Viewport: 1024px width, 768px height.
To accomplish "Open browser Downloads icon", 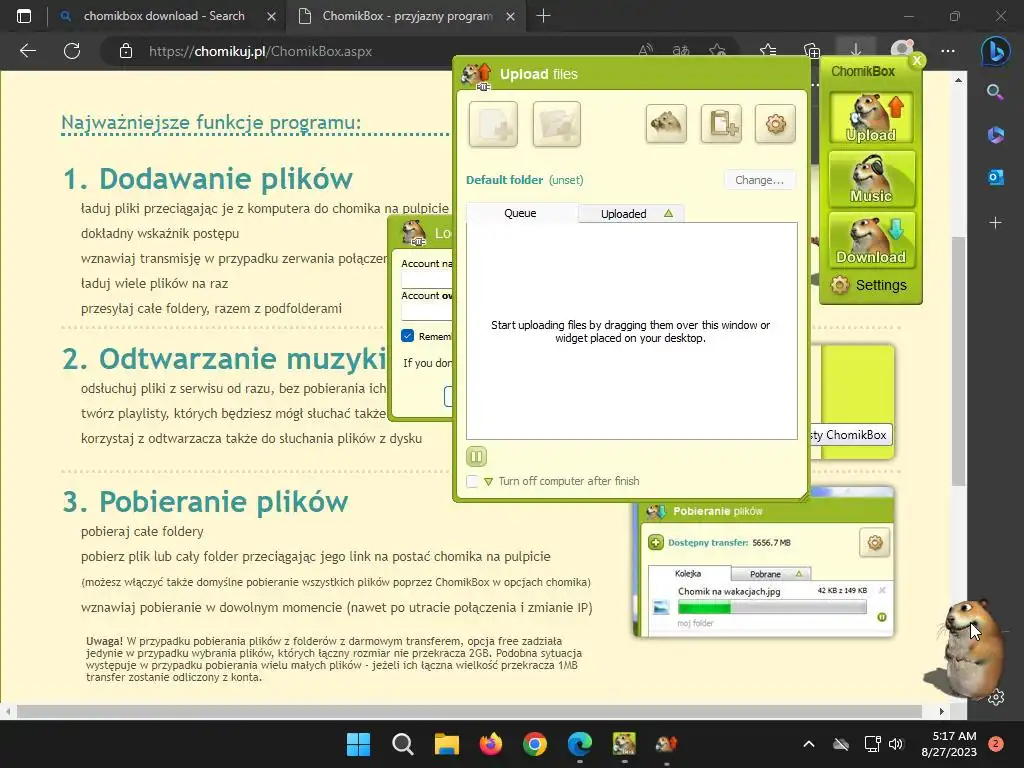I will coord(856,51).
